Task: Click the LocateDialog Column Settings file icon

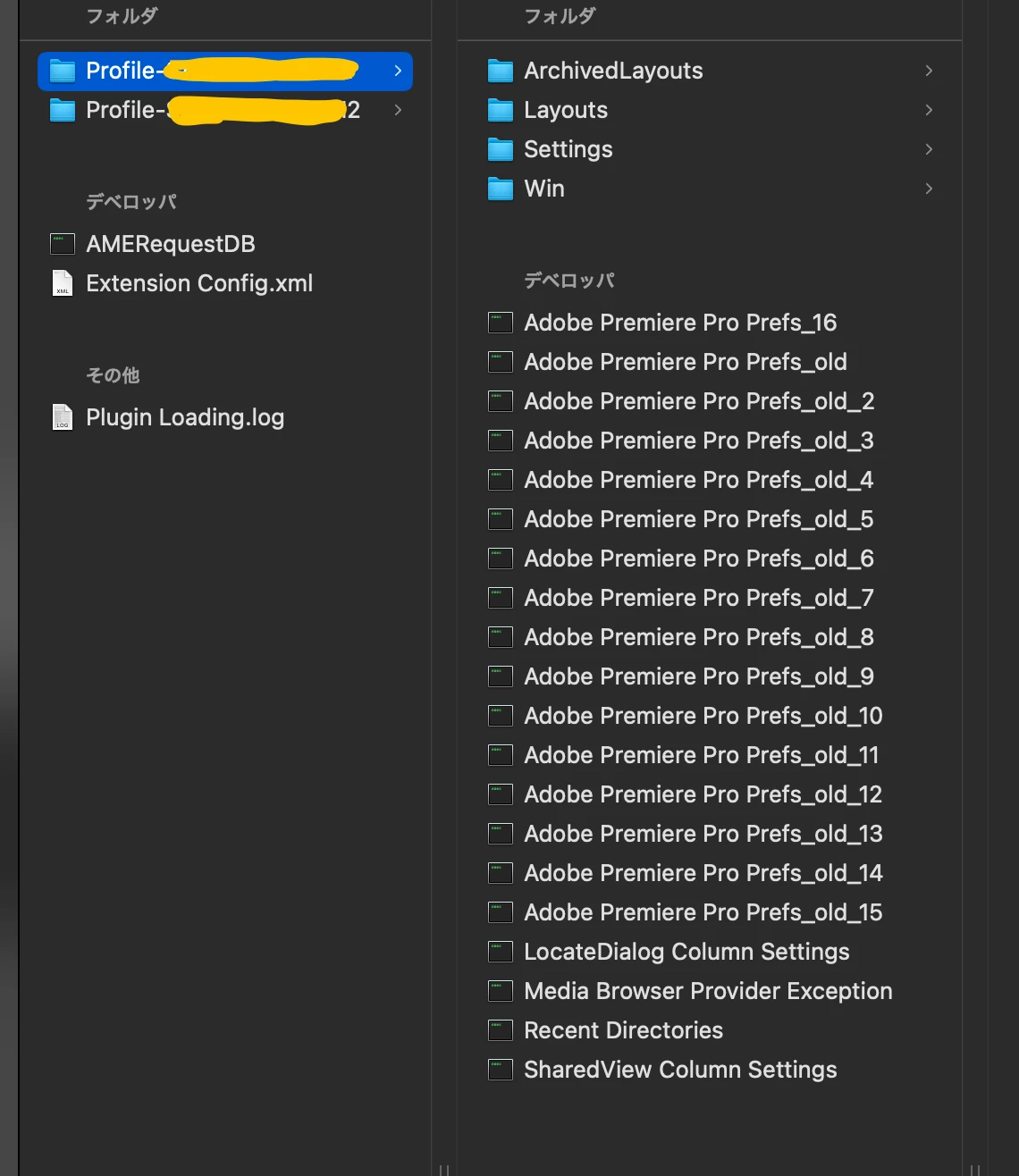Action: (501, 952)
